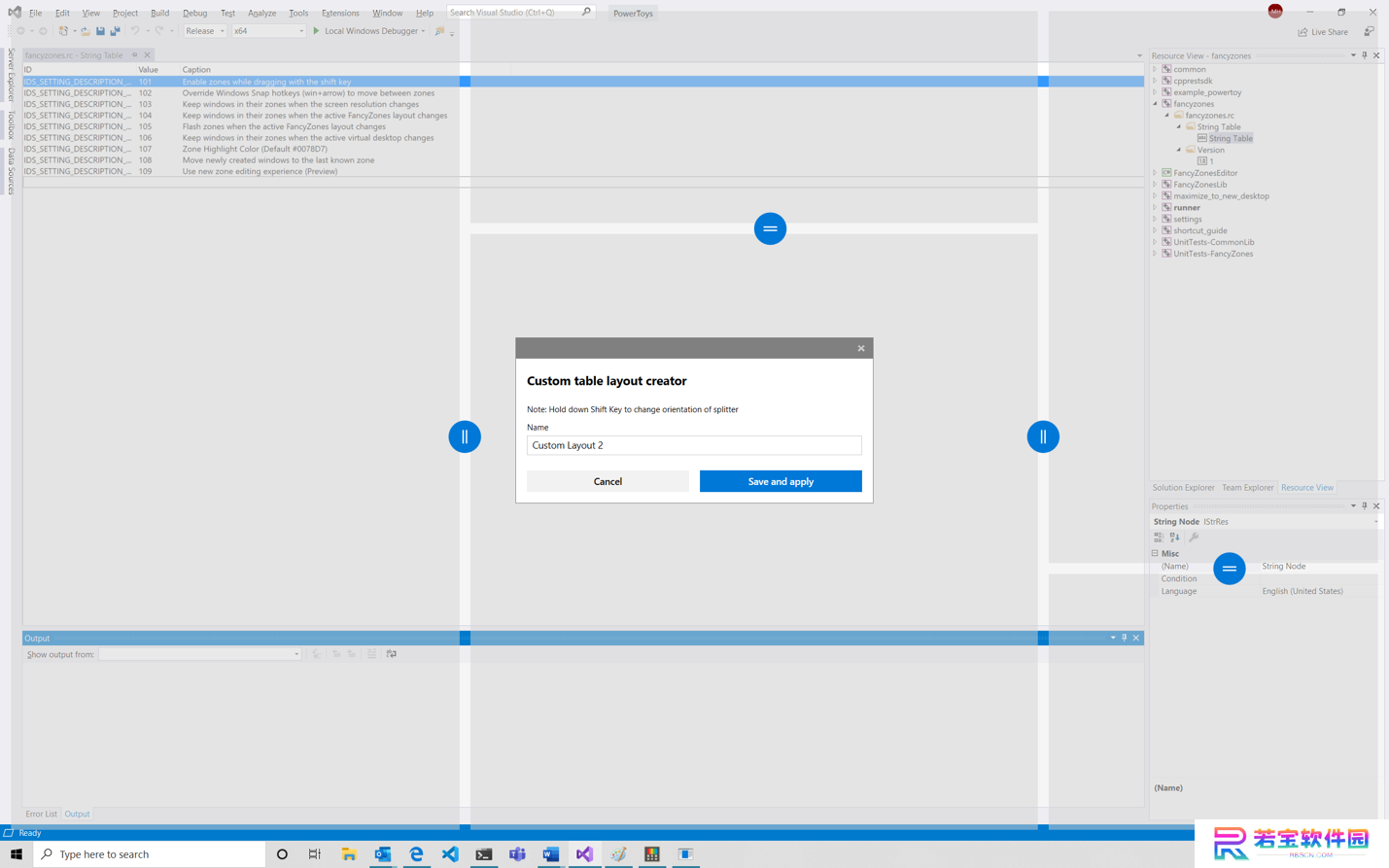Switch to Team Explorer tab

coord(1247,488)
